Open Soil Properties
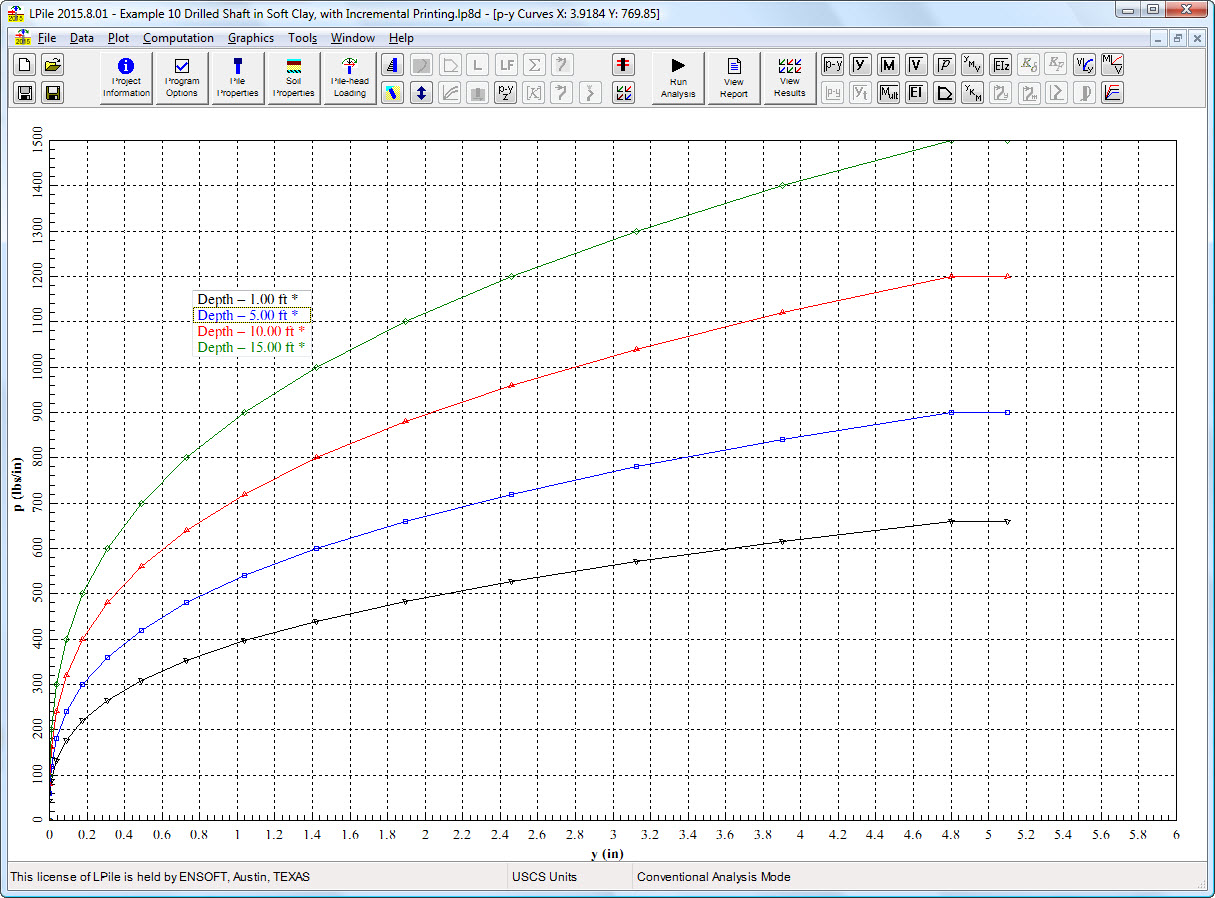The image size is (1215, 898). click(294, 78)
